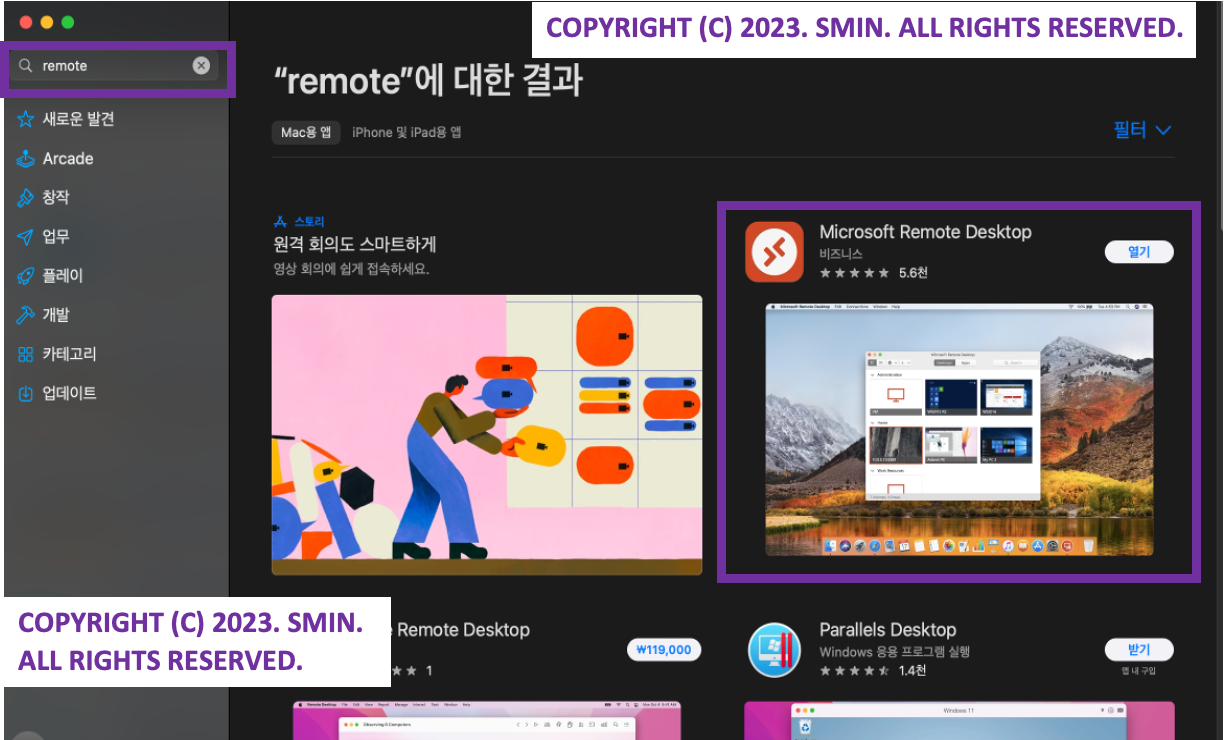1224x740 pixels.
Task: Click the green maximize window button
Action: (x=68, y=22)
